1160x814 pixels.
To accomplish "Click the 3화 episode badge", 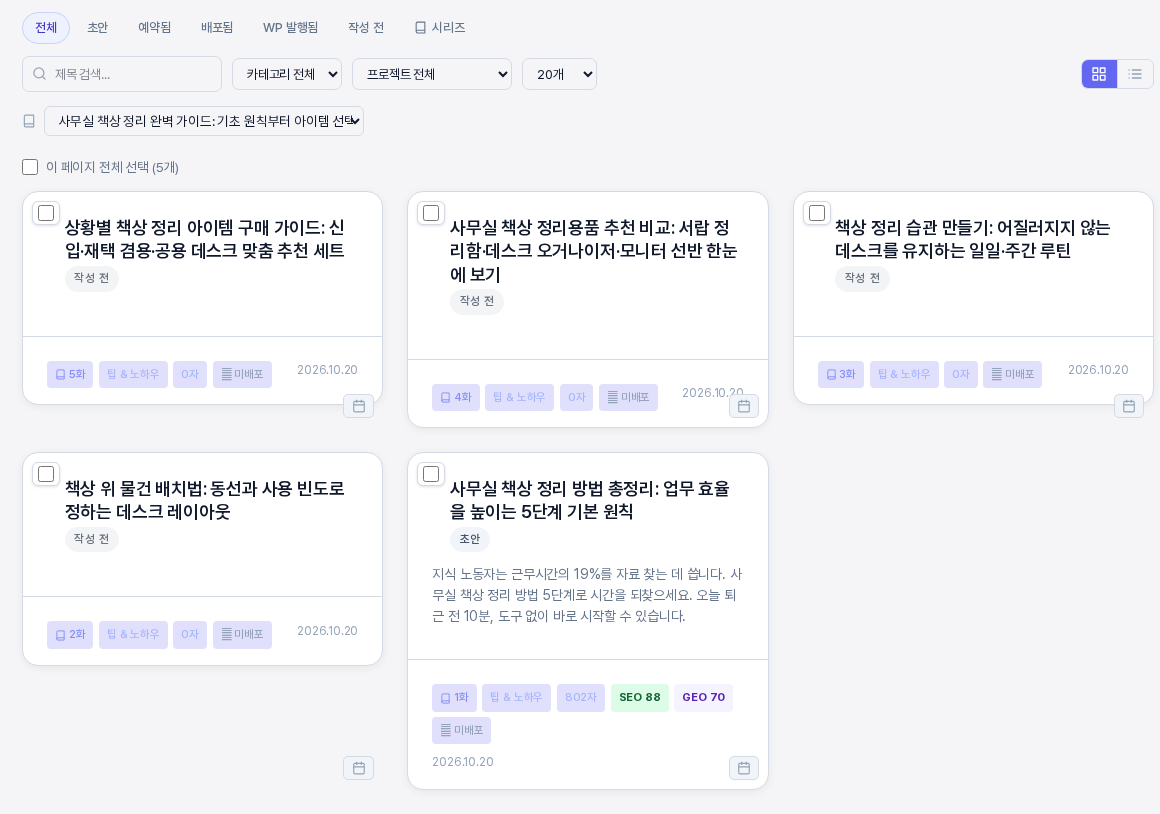I will (x=841, y=374).
